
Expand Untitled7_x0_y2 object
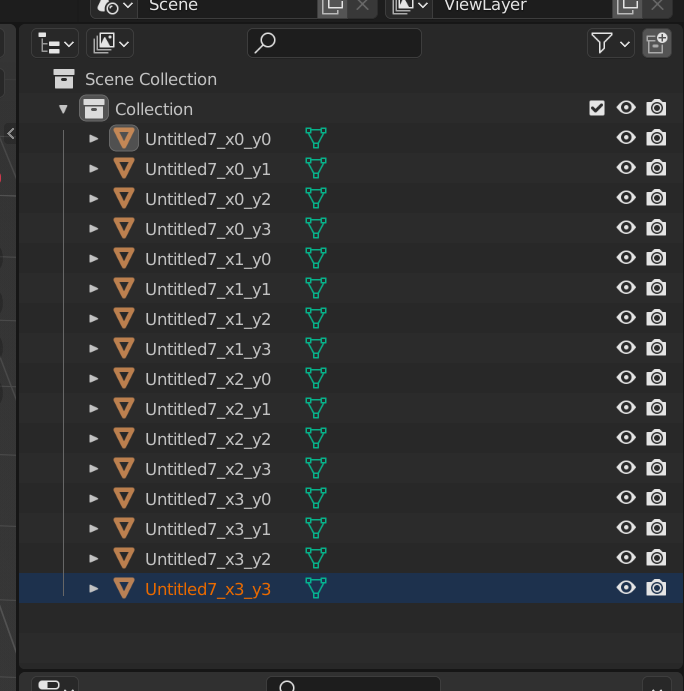pos(93,199)
